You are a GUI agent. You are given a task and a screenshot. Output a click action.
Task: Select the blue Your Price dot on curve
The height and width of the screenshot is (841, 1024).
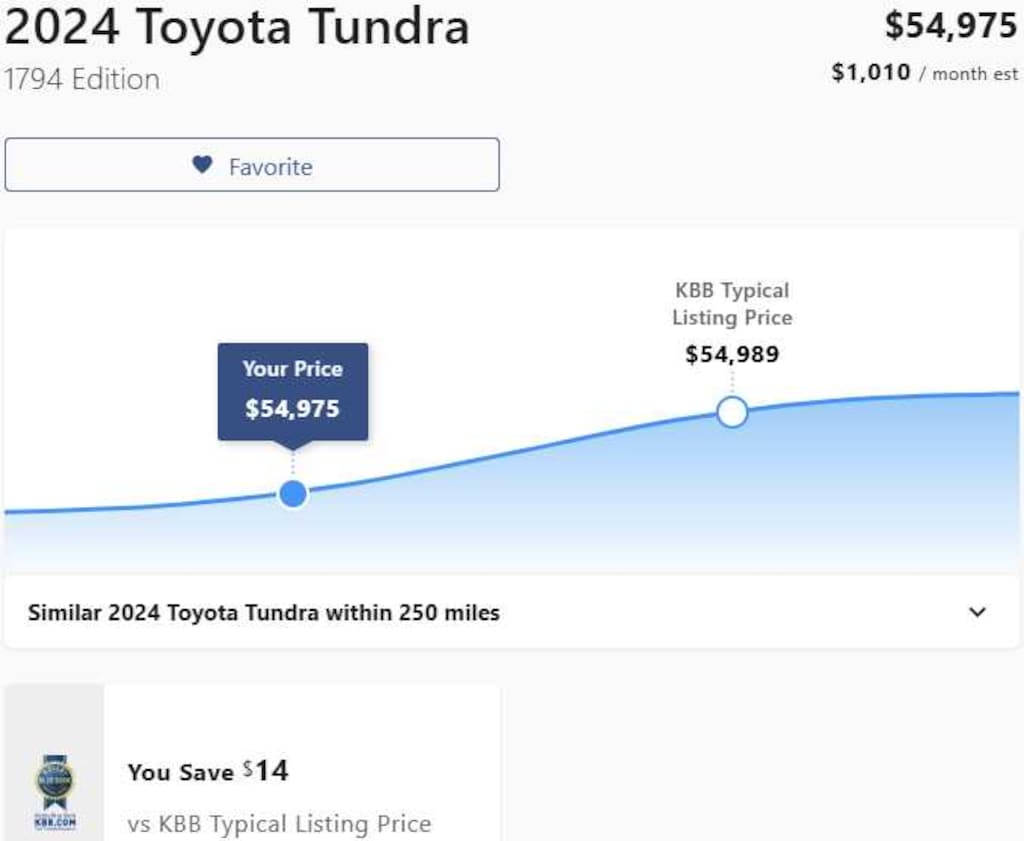293,494
